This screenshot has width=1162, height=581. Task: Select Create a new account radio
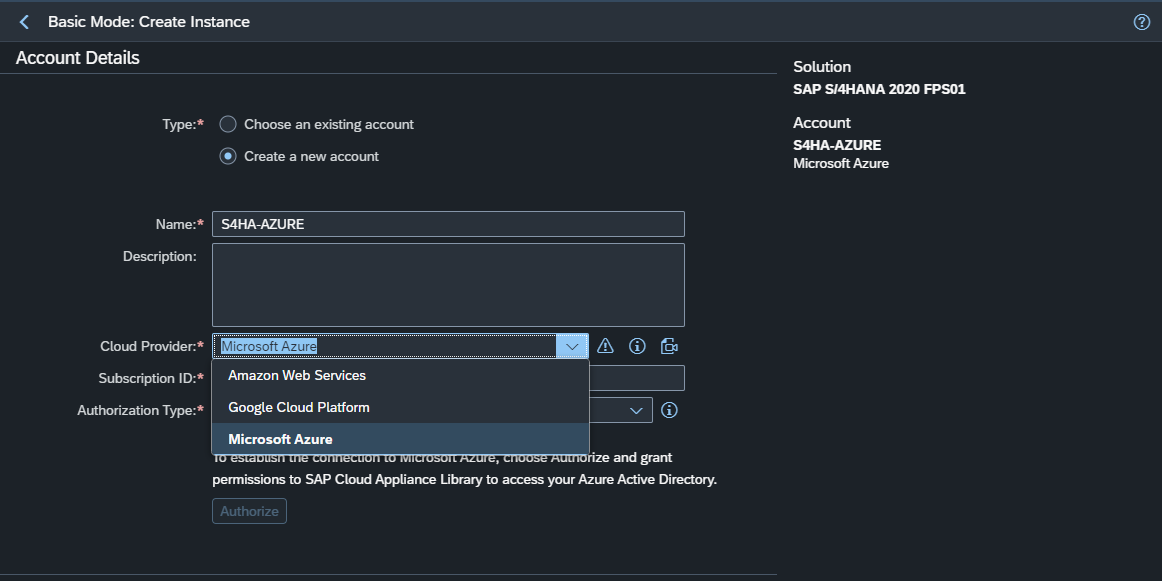point(228,156)
